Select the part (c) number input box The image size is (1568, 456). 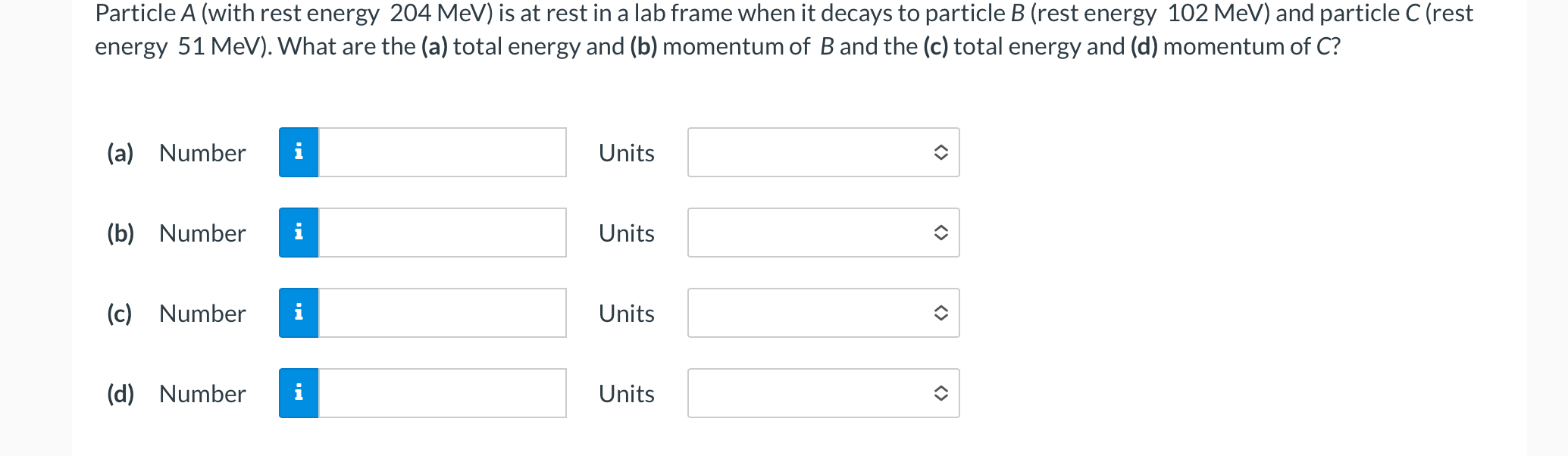pyautogui.click(x=443, y=313)
